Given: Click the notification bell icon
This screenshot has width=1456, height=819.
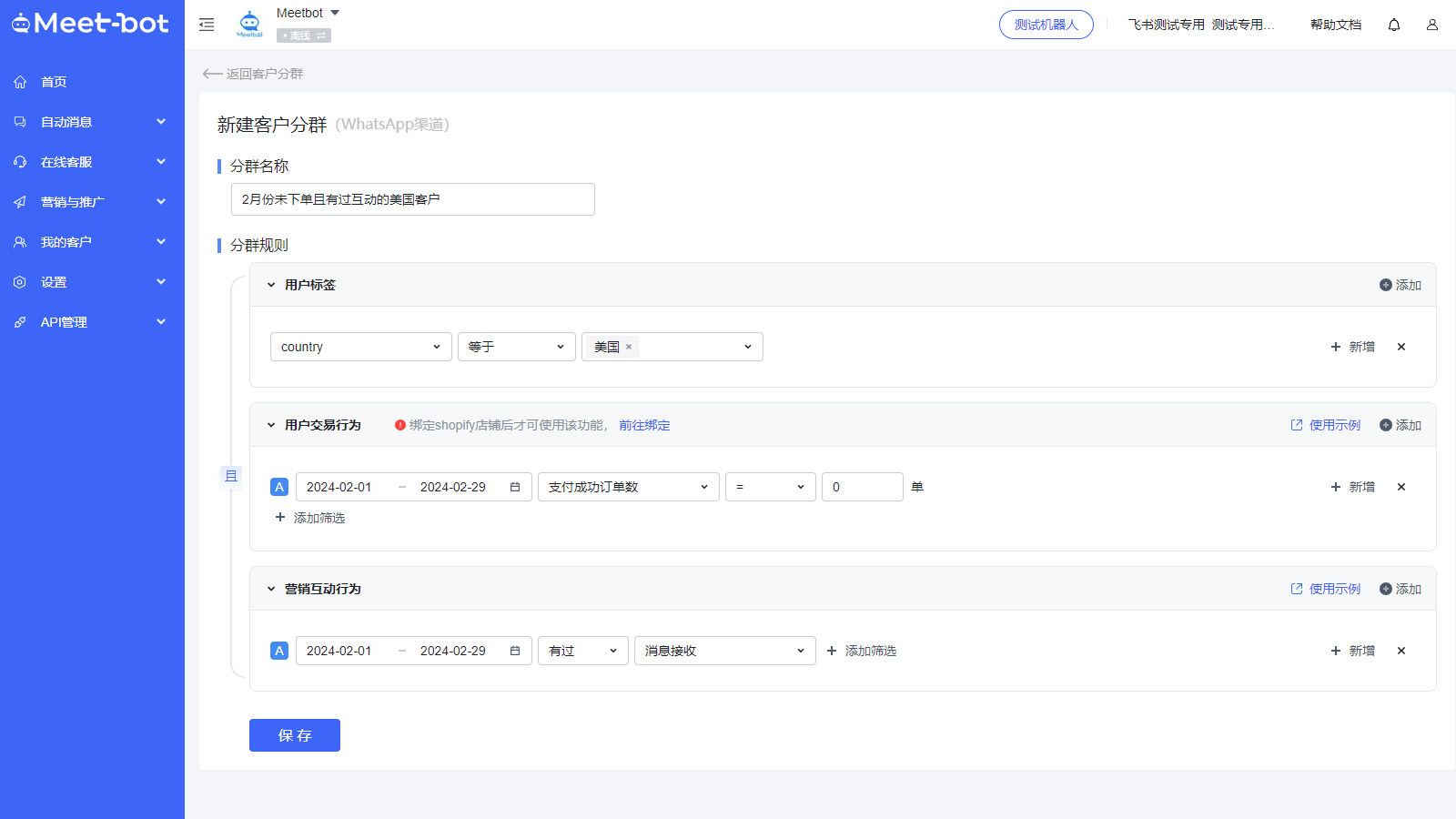Looking at the screenshot, I should click(x=1393, y=25).
